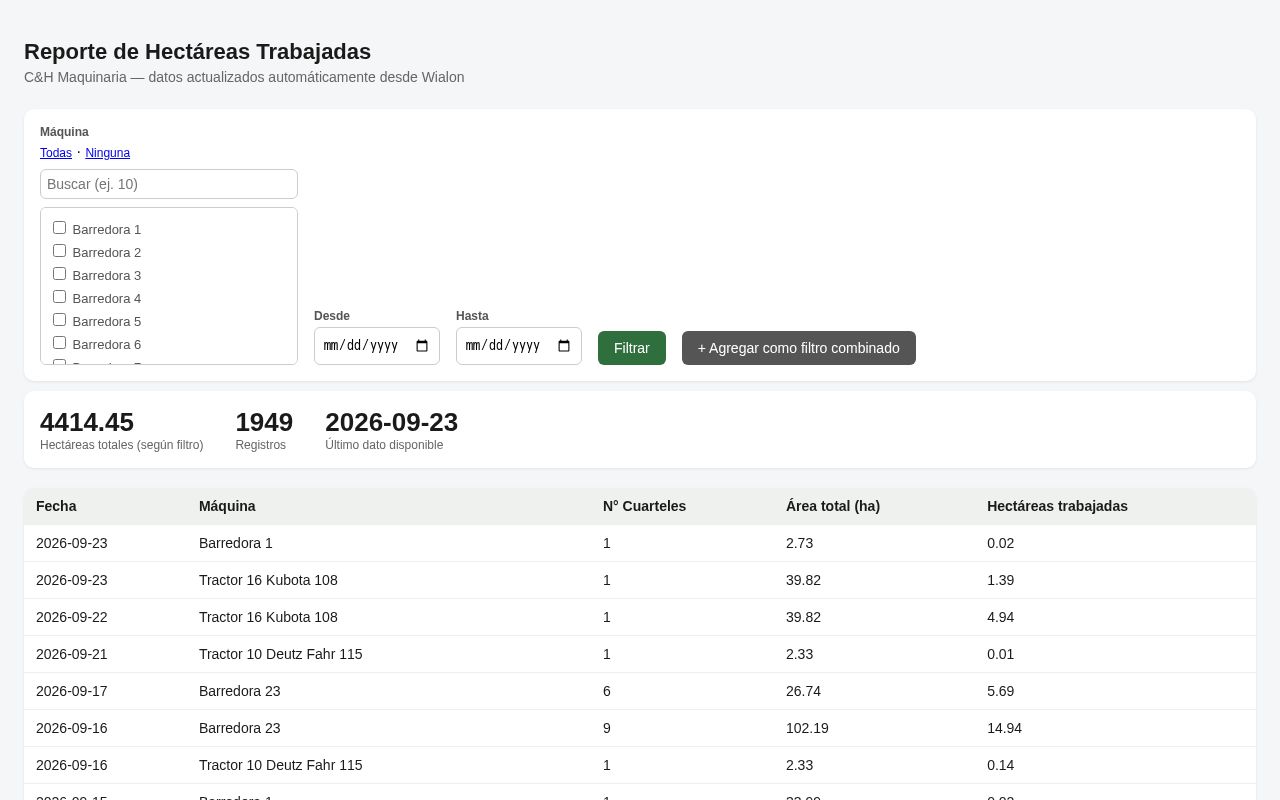This screenshot has width=1280, height=800.
Task: Click into the Desde date field
Action: point(377,346)
